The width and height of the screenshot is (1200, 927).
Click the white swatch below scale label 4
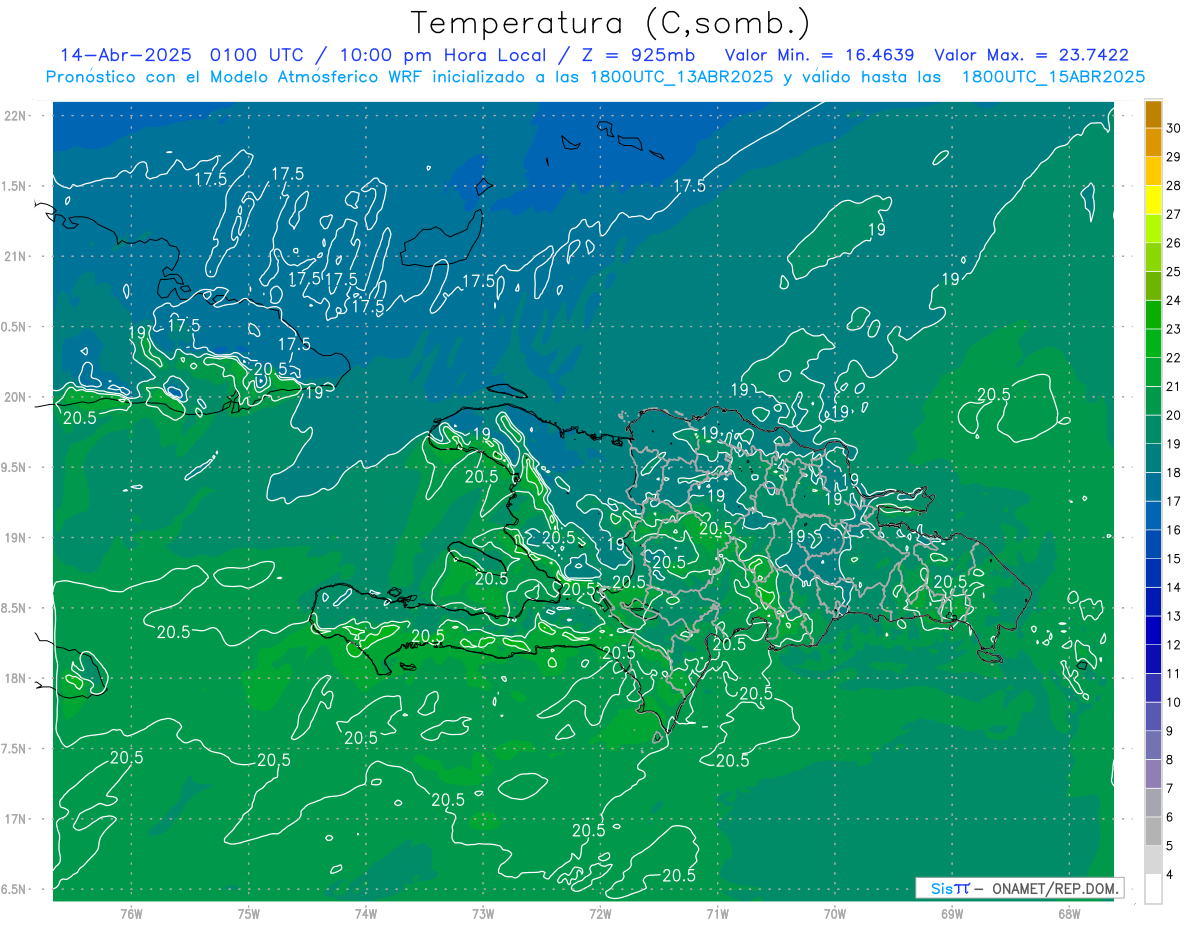[1153, 889]
